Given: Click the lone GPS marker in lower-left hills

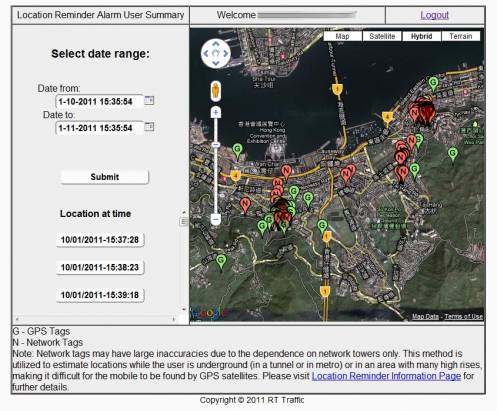Looking at the screenshot, I should point(221,262).
